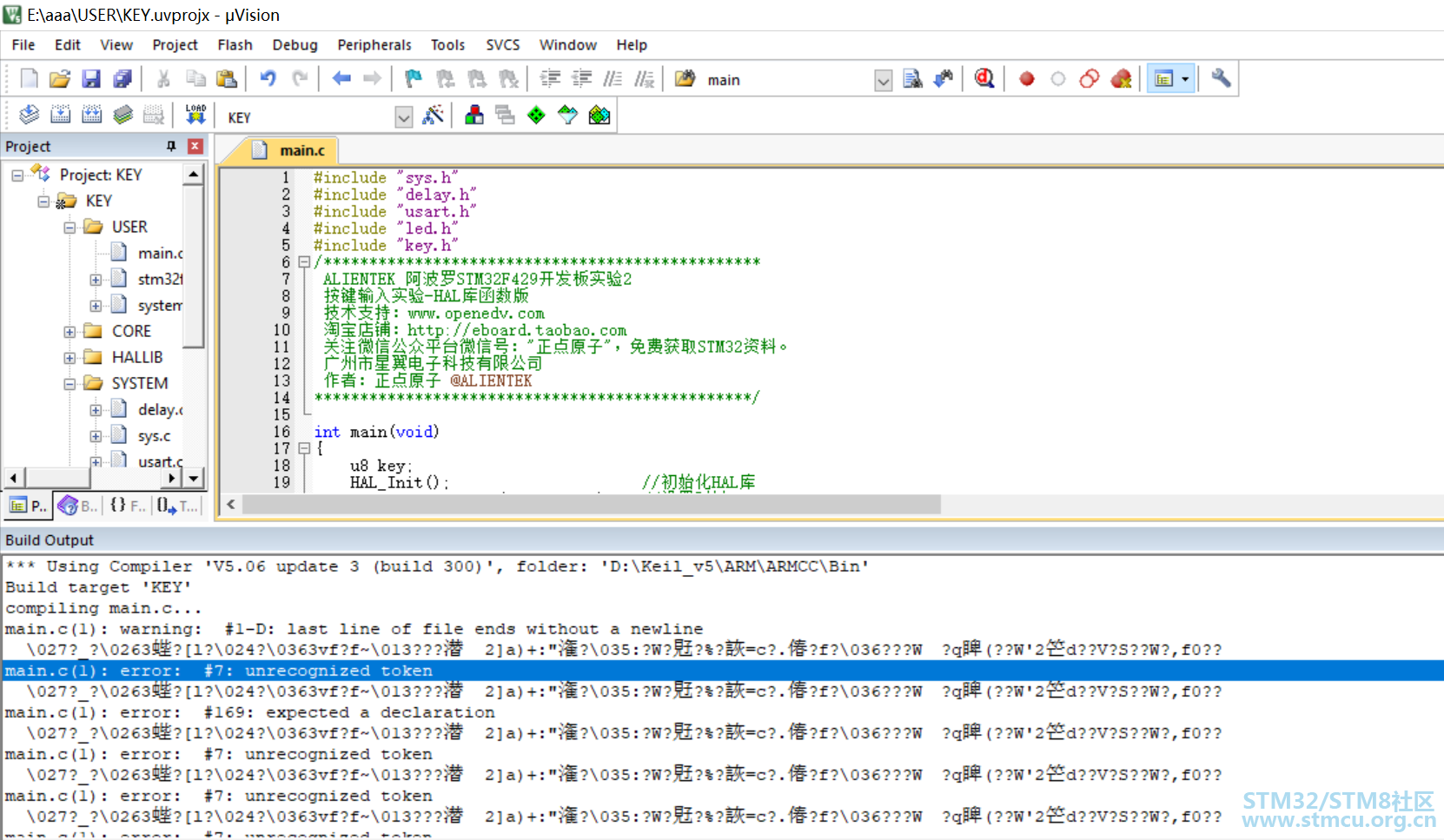Collapse the main function fold at line 17
The height and width of the screenshot is (840, 1444).
[x=304, y=448]
